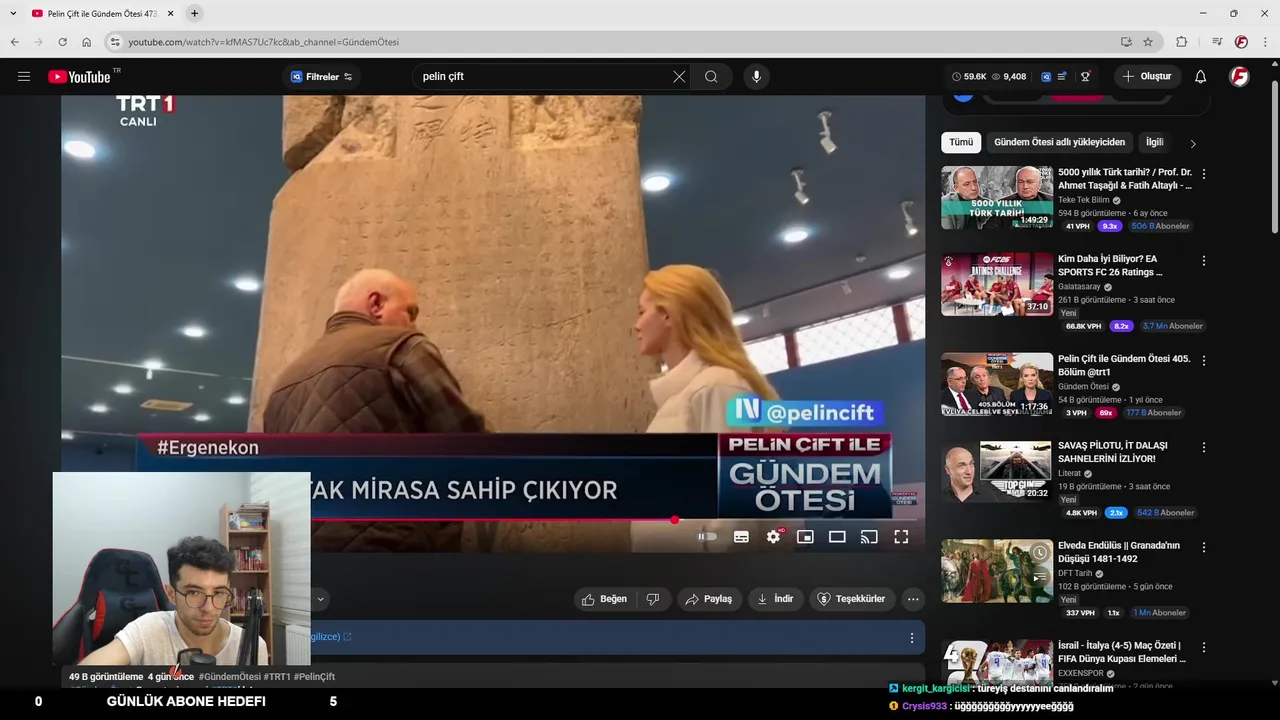1280x720 pixels.
Task: View site information icon in address bar
Action: [x=115, y=42]
